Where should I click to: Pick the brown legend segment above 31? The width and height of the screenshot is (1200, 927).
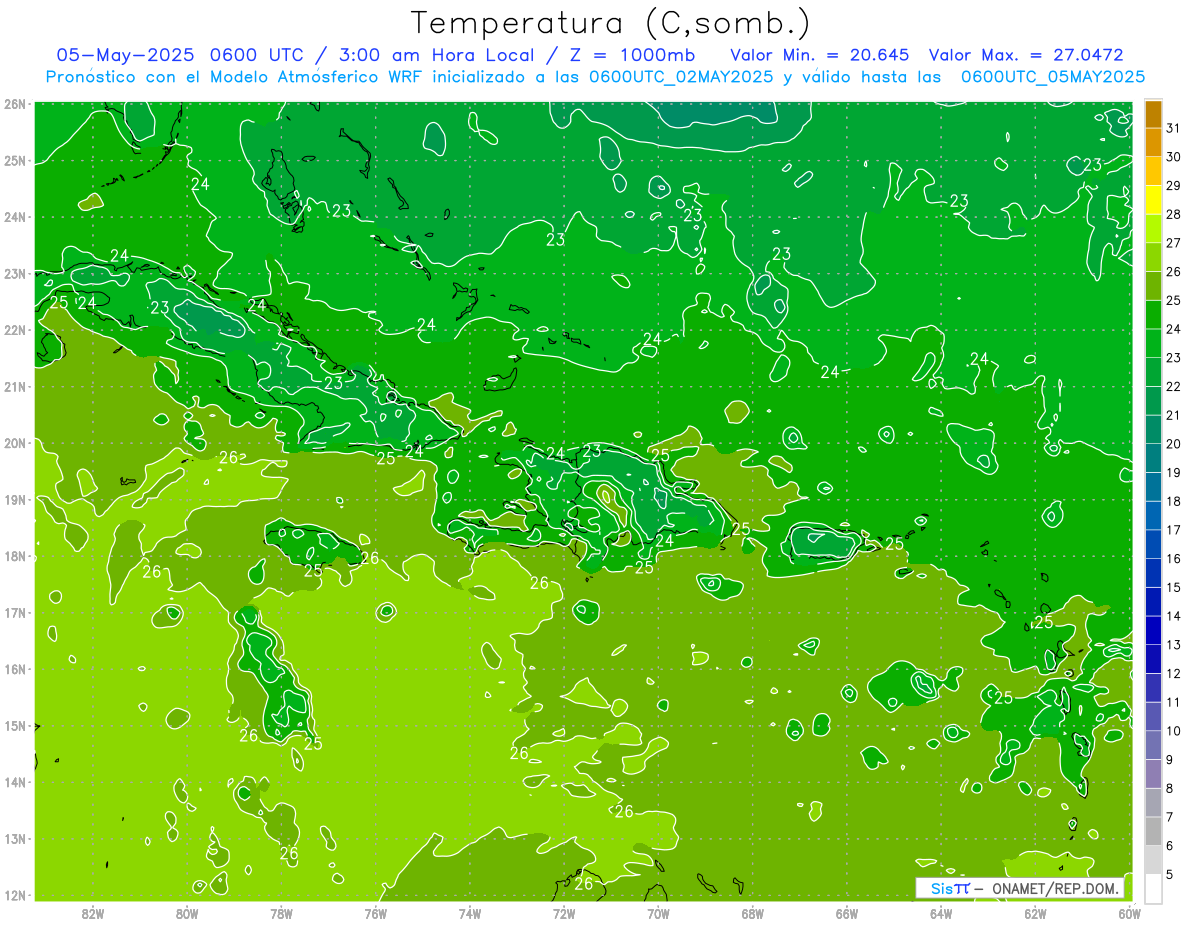1153,115
